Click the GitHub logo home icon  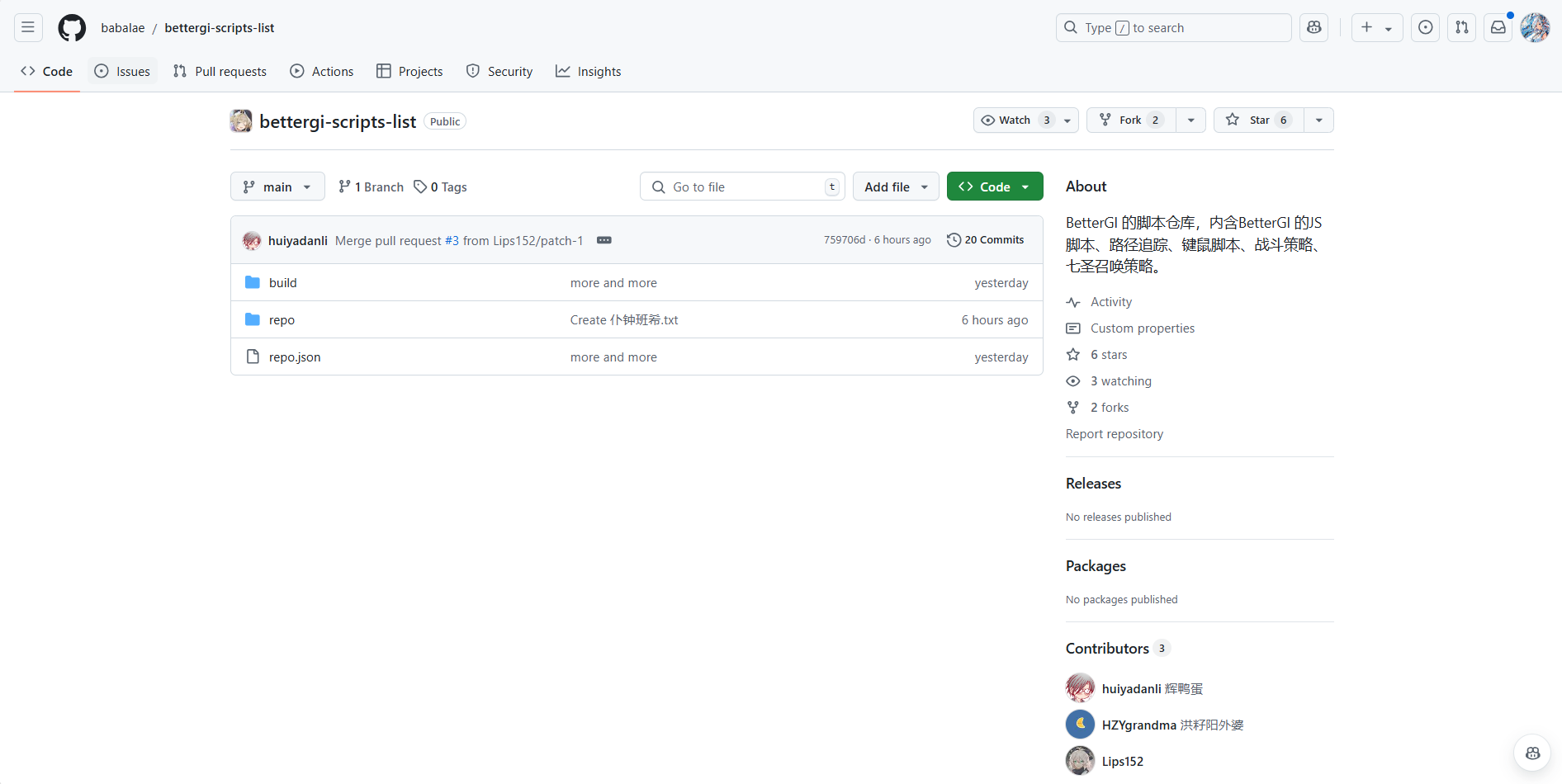(x=72, y=27)
